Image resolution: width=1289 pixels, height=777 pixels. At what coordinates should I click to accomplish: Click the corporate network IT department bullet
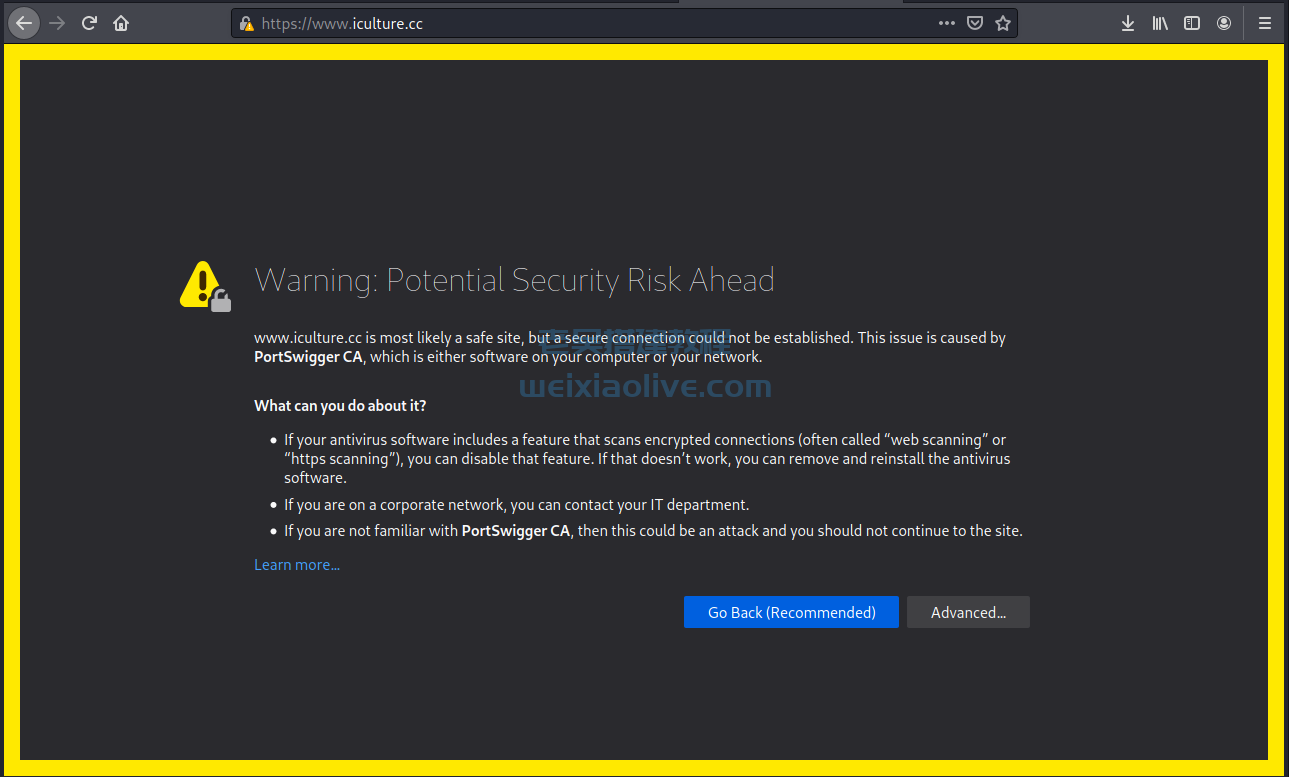[516, 505]
